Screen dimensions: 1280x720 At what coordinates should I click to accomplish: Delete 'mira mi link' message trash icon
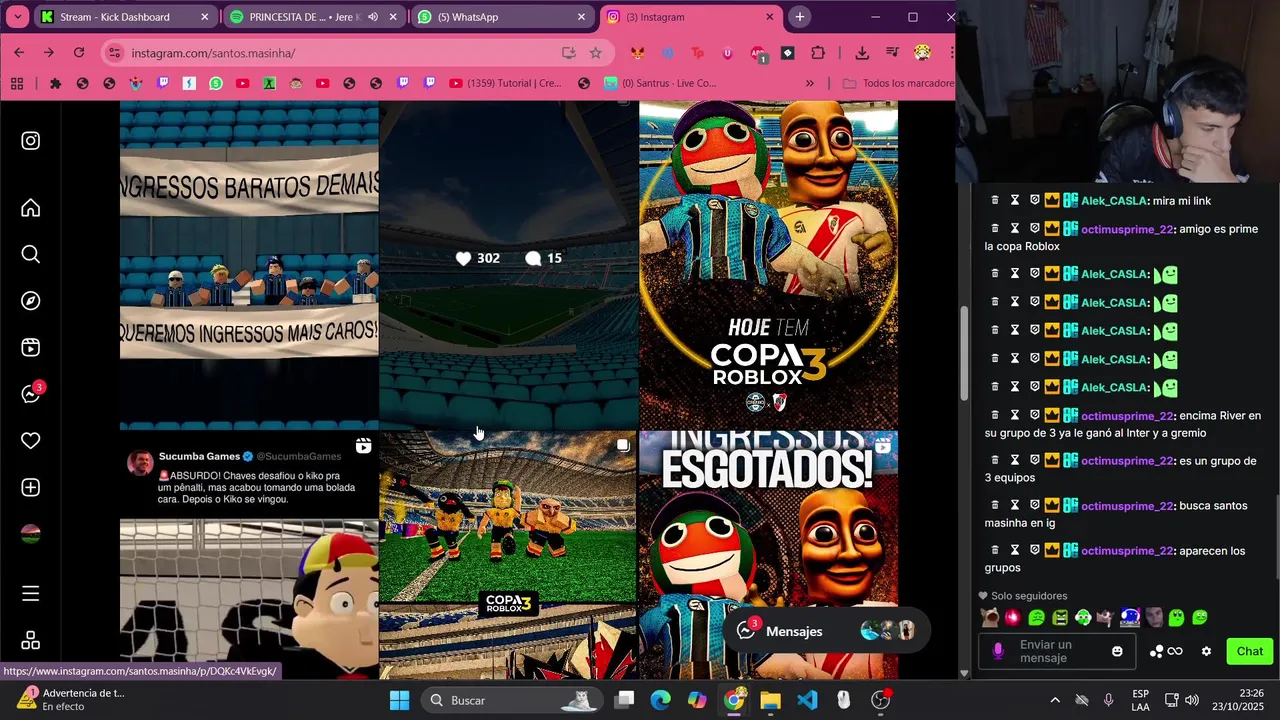pos(995,201)
